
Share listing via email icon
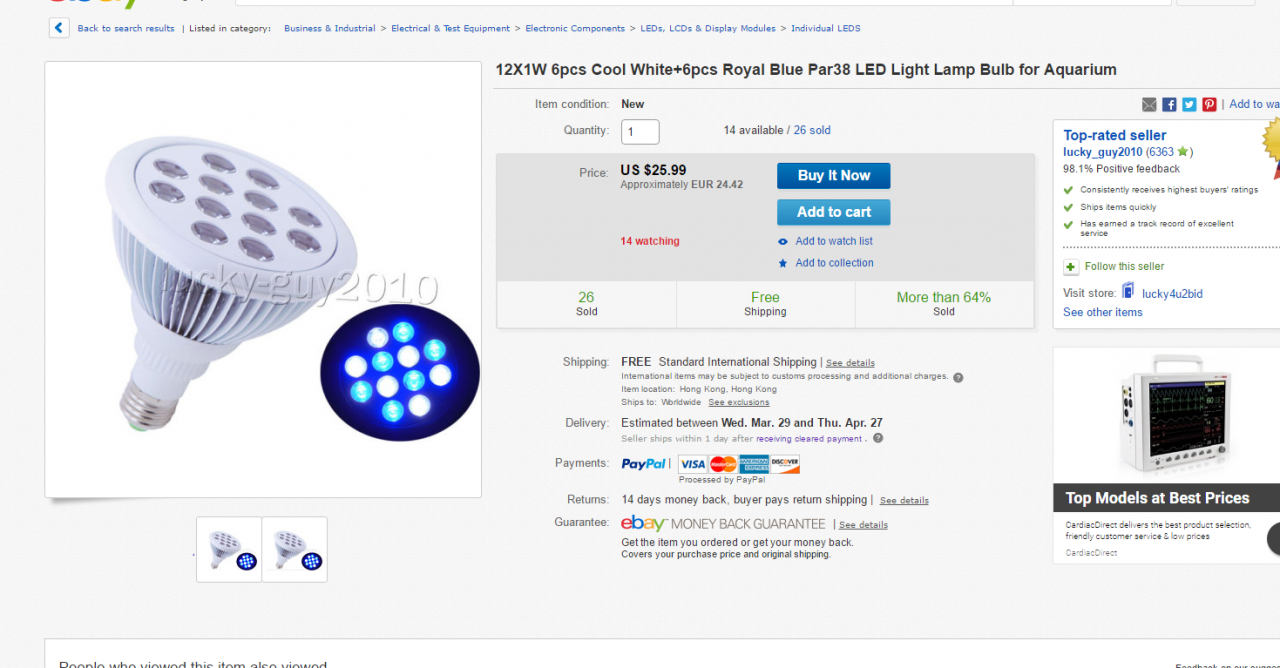tap(1149, 104)
